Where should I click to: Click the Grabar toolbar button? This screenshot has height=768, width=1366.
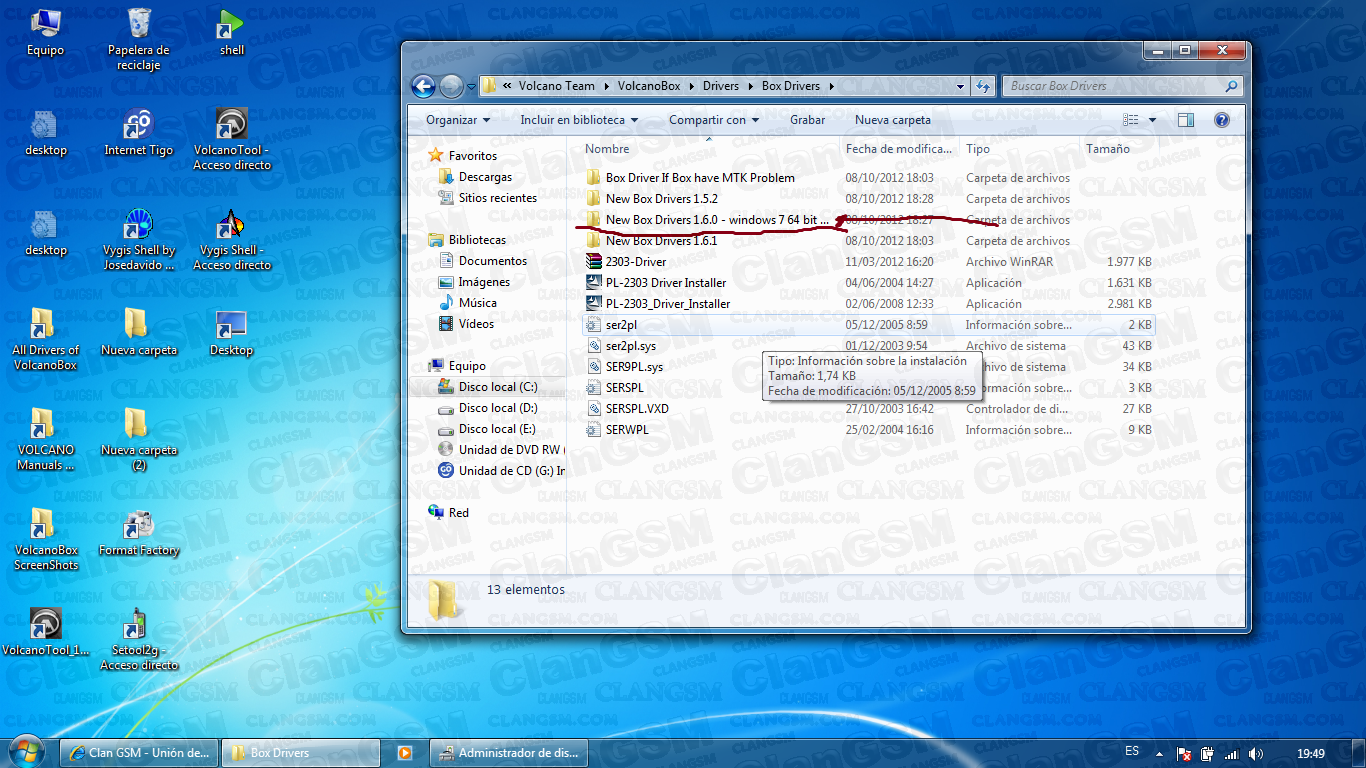[x=807, y=120]
